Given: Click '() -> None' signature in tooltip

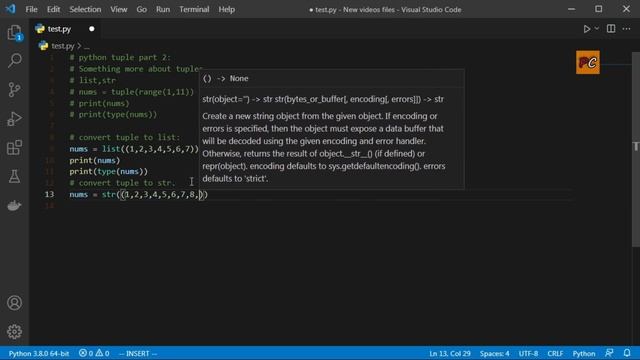Looking at the screenshot, I should click(225, 78).
